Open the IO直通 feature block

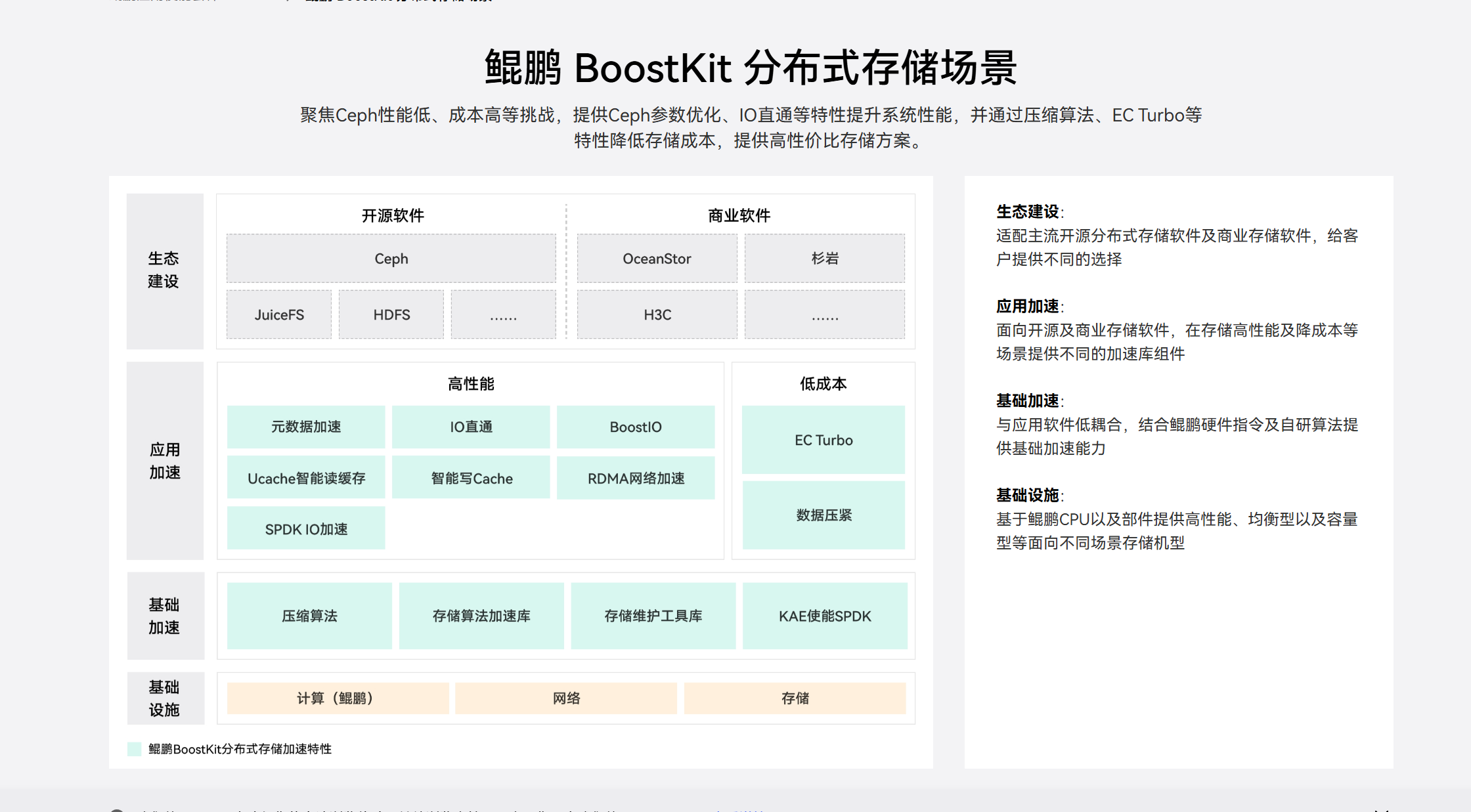pyautogui.click(x=471, y=427)
